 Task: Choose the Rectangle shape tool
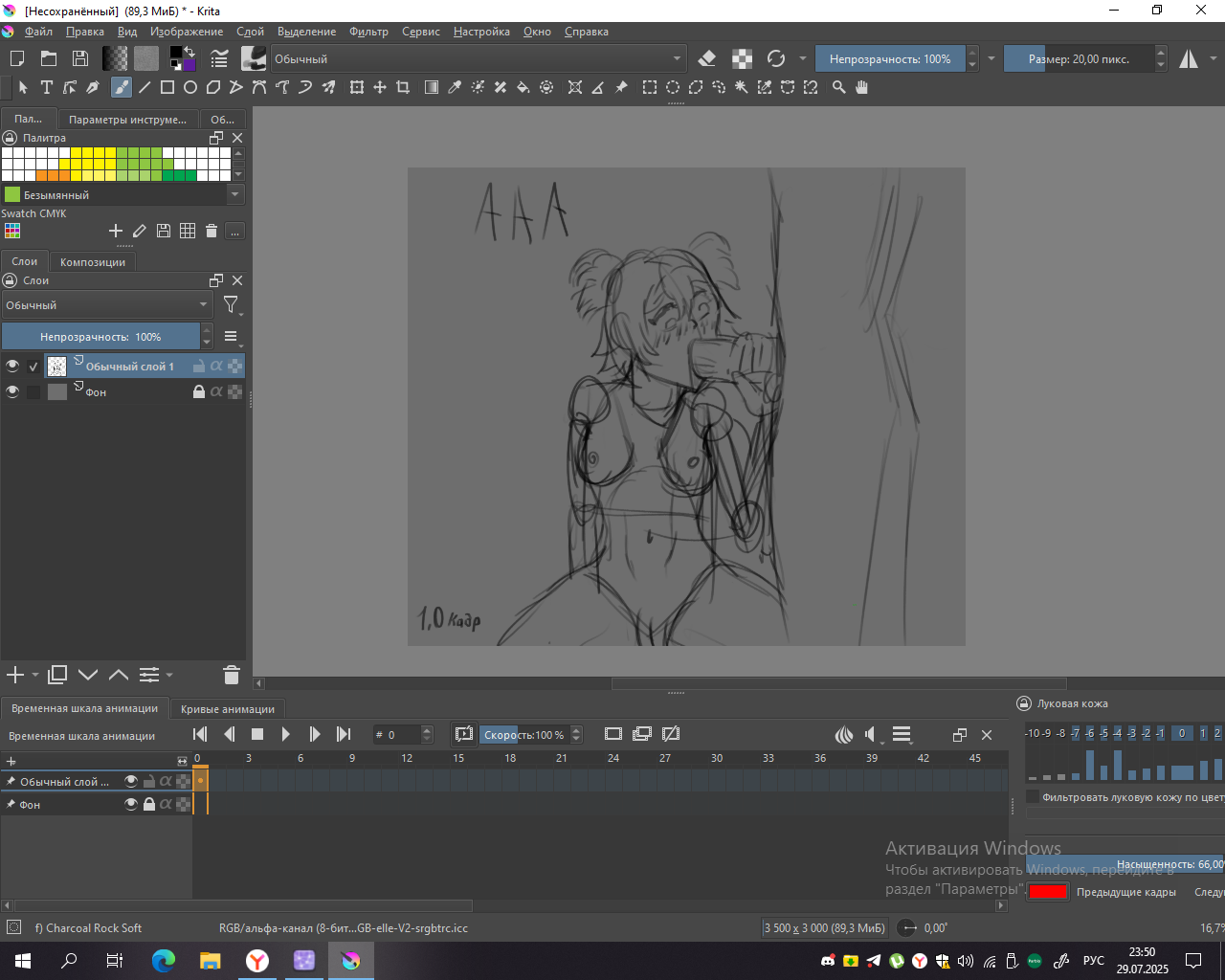(x=167, y=87)
